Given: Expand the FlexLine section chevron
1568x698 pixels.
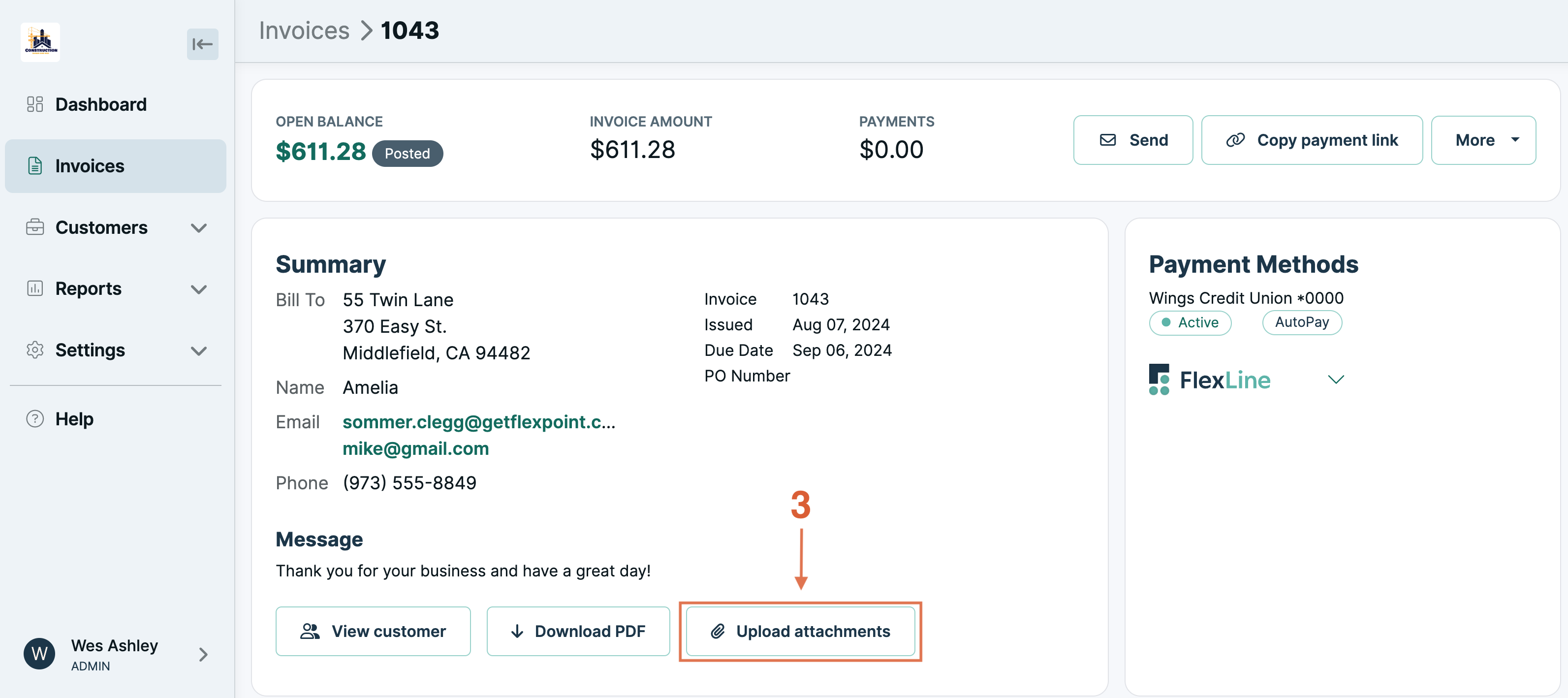Looking at the screenshot, I should click(1336, 379).
